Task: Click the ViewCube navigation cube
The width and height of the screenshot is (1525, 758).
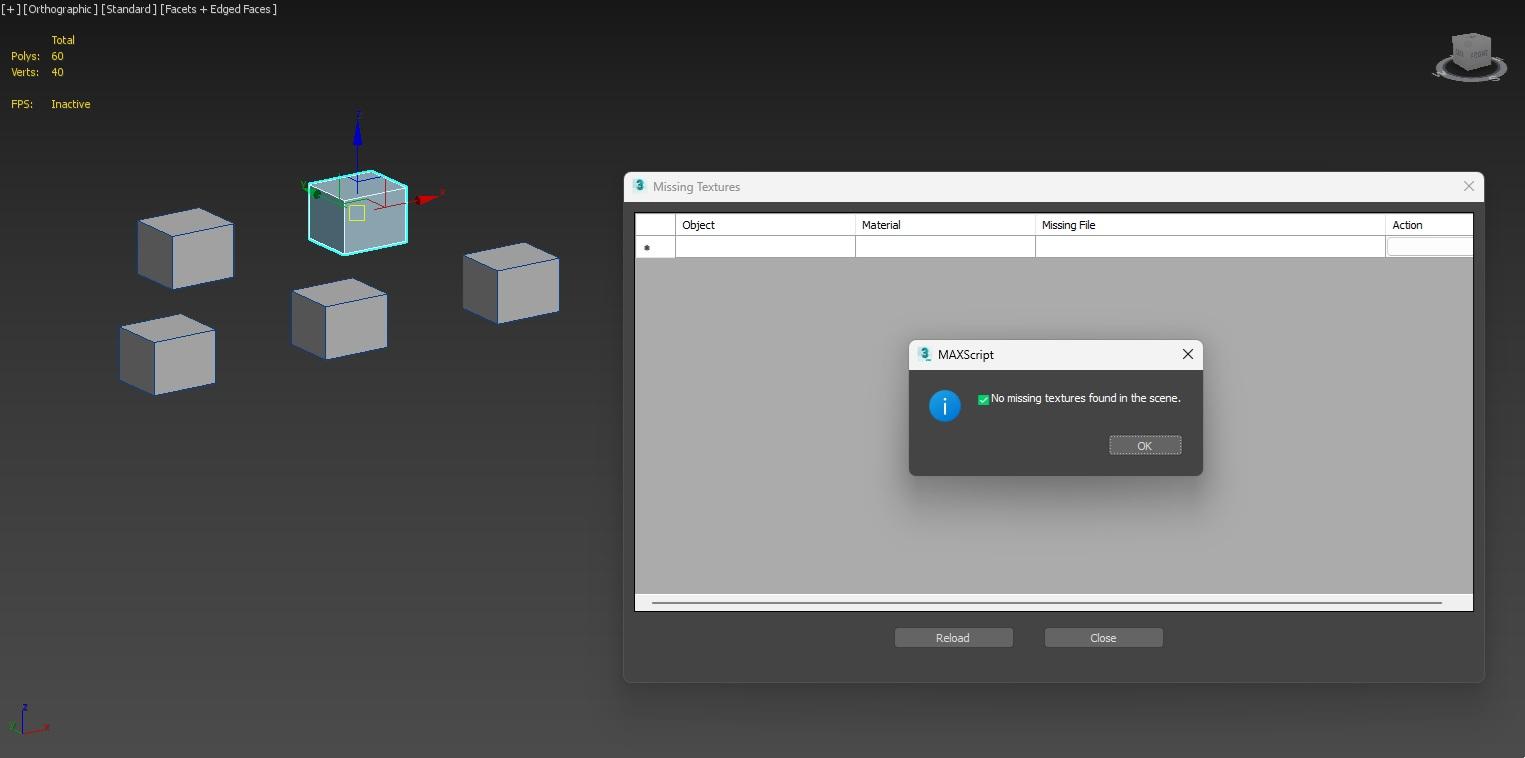Action: (x=1470, y=53)
